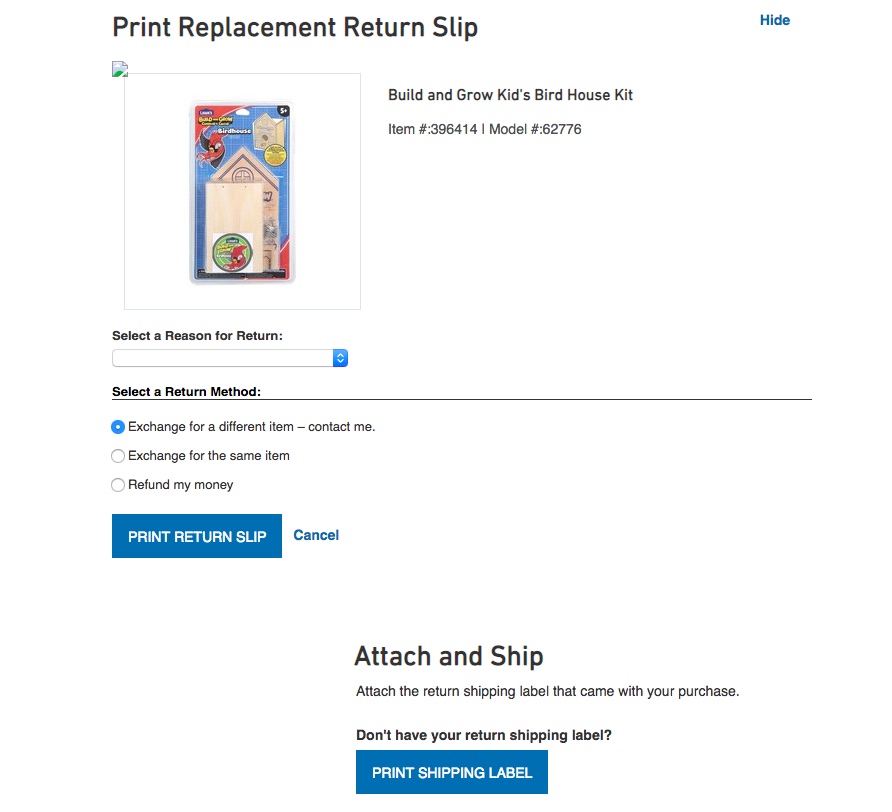Open the Bird House Kit product thumbnail

(x=242, y=191)
